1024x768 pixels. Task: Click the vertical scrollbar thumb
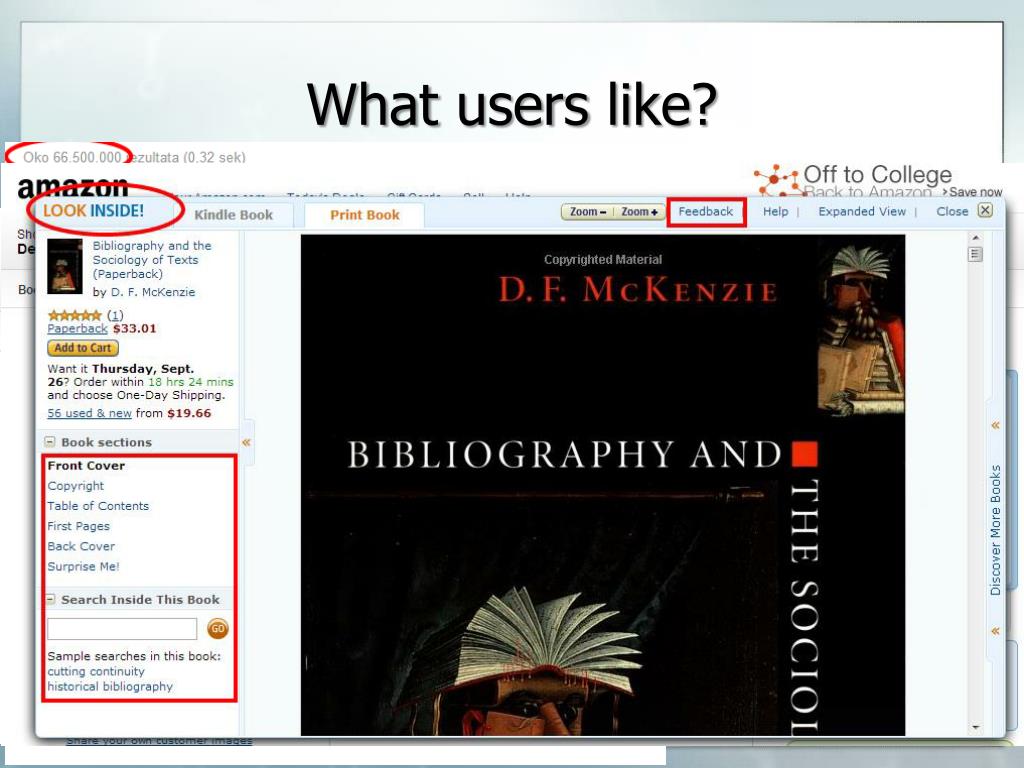(x=976, y=254)
